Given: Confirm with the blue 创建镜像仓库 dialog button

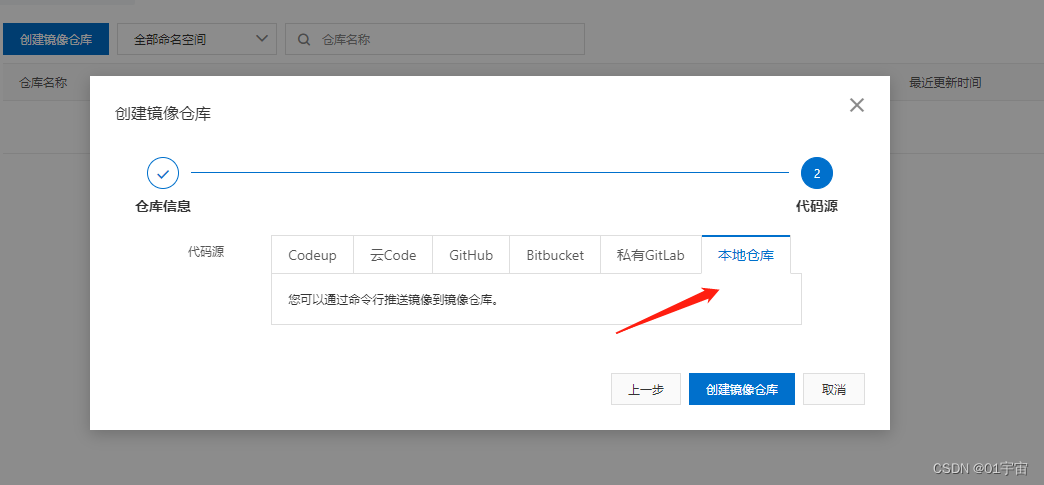Looking at the screenshot, I should [x=742, y=389].
